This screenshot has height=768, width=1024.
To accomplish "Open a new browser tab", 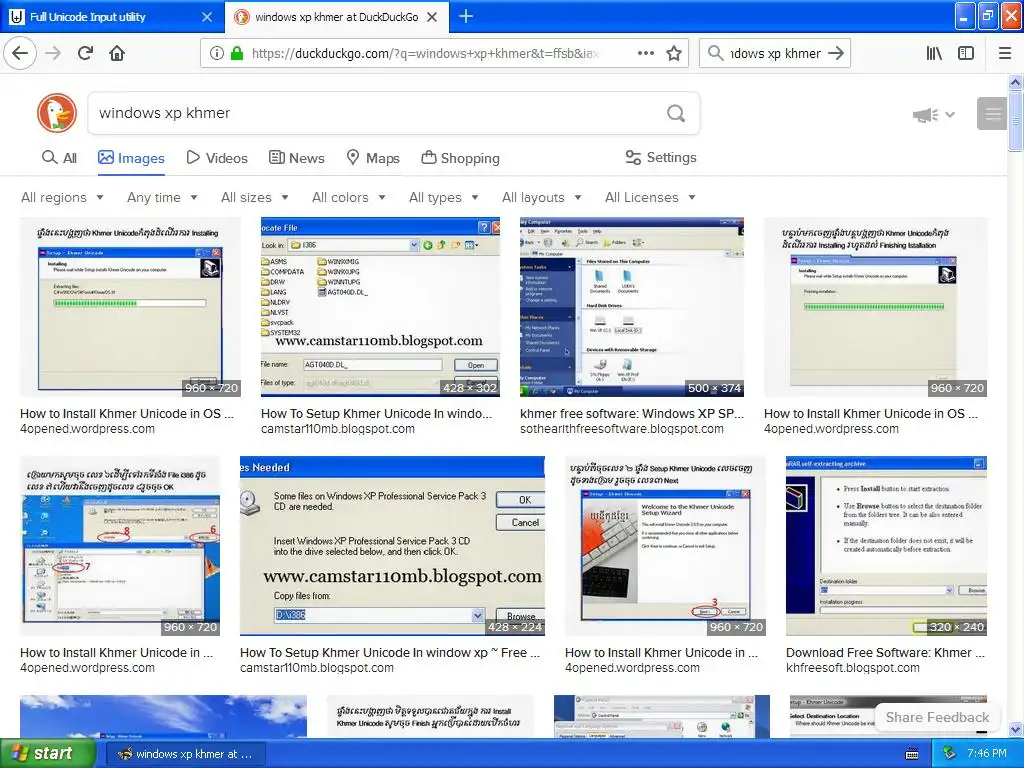I will coord(466,16).
